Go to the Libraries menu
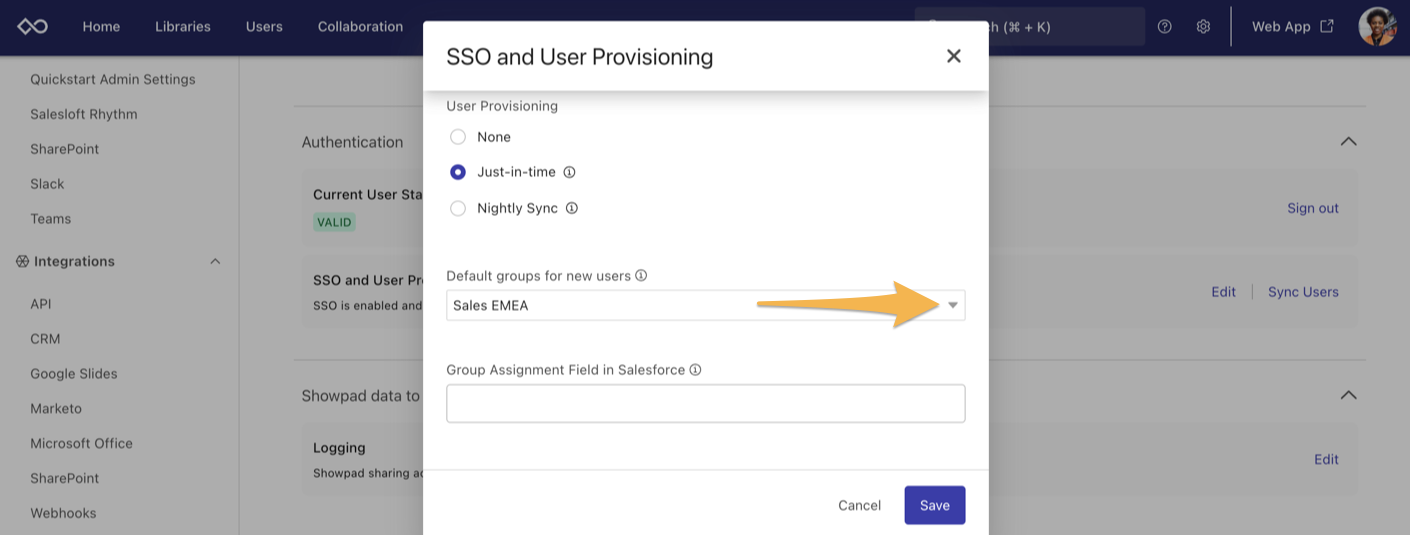Screen dimensions: 1410x535 coord(183,27)
